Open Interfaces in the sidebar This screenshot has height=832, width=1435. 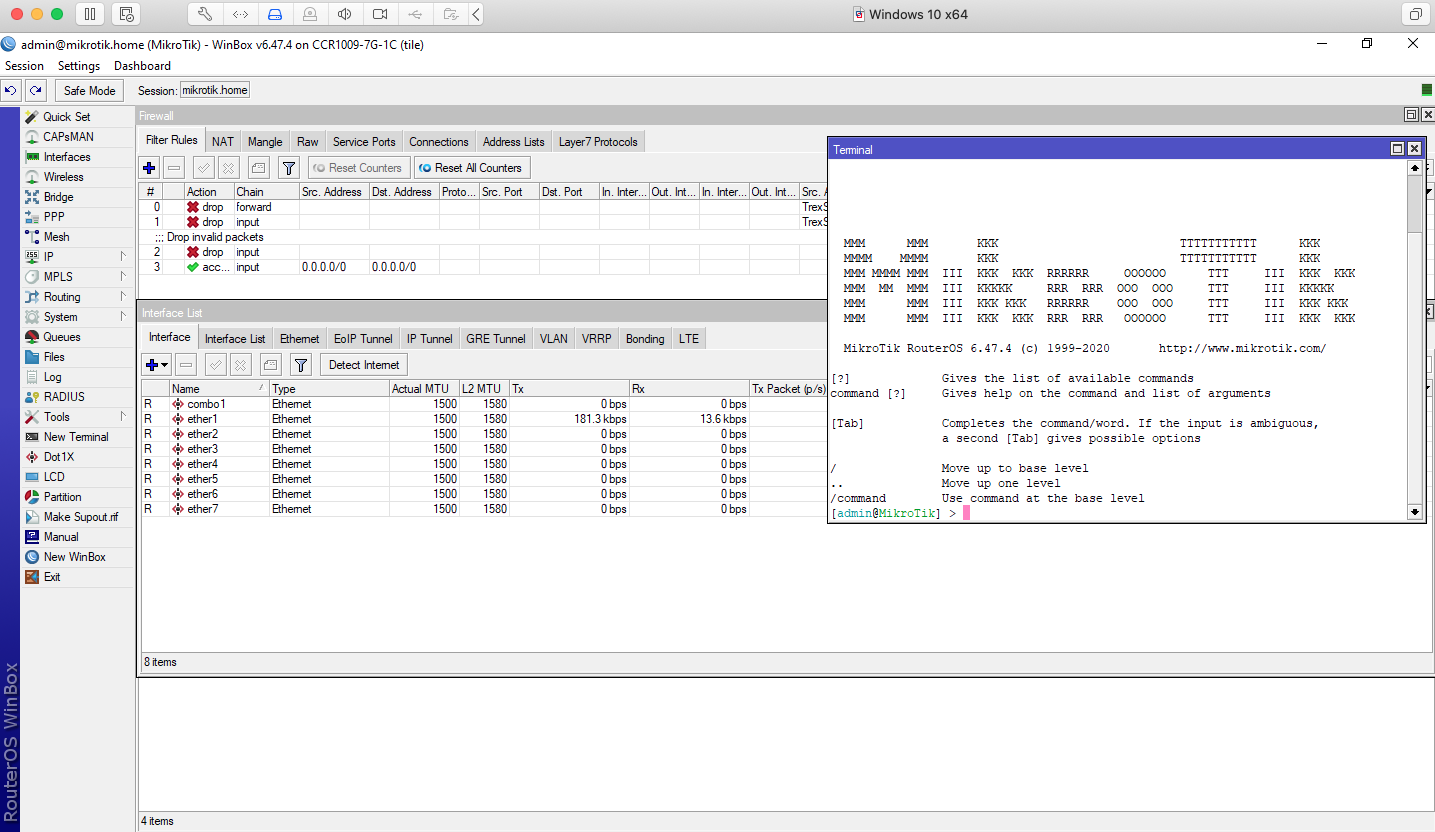(67, 157)
